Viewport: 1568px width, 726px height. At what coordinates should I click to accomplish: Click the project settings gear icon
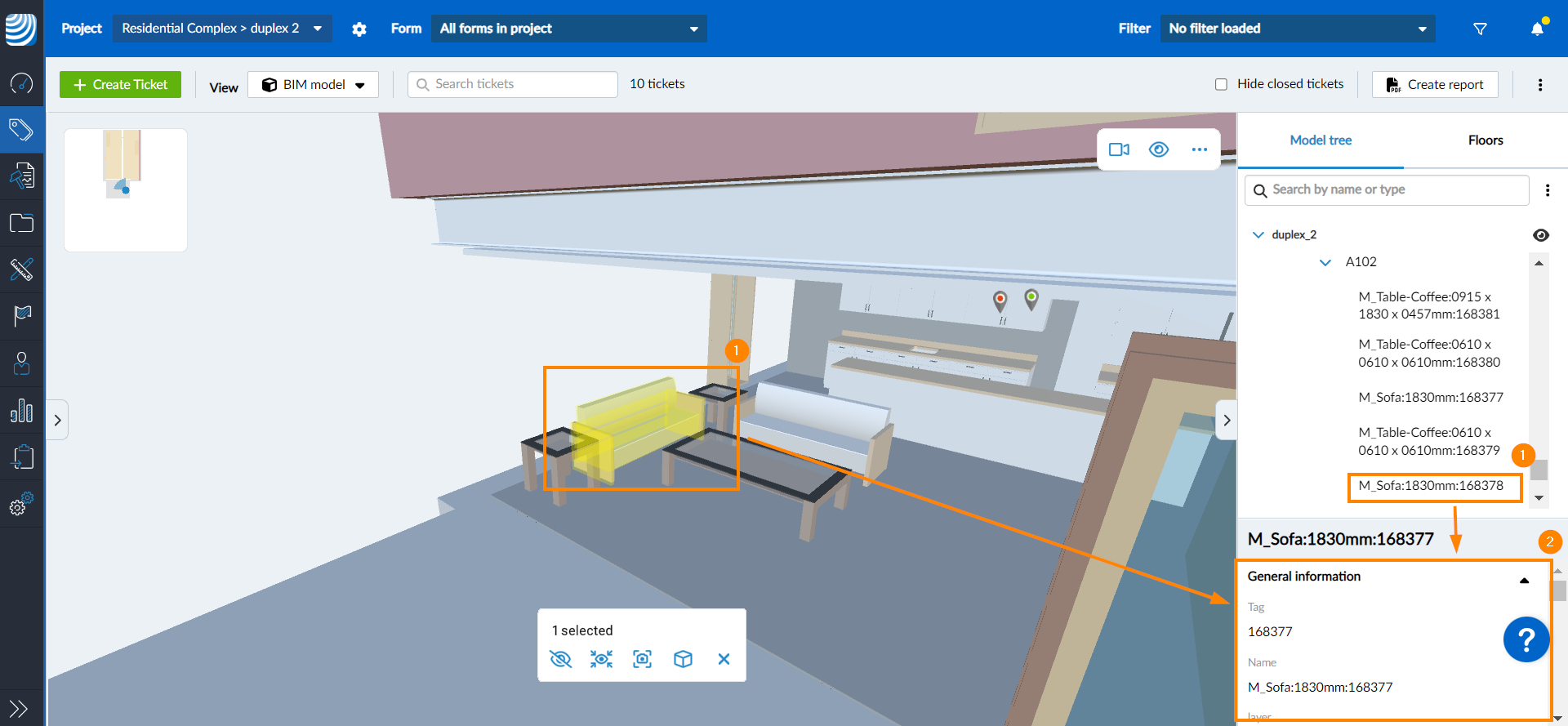click(x=359, y=29)
